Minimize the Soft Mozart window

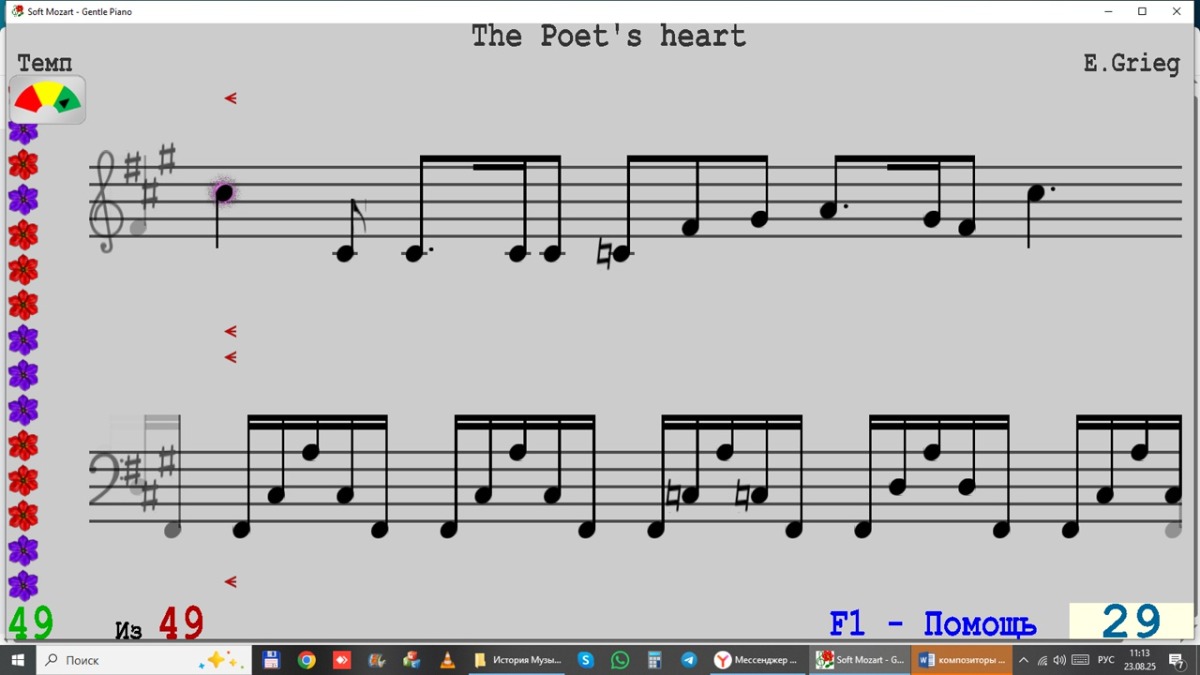1109,12
